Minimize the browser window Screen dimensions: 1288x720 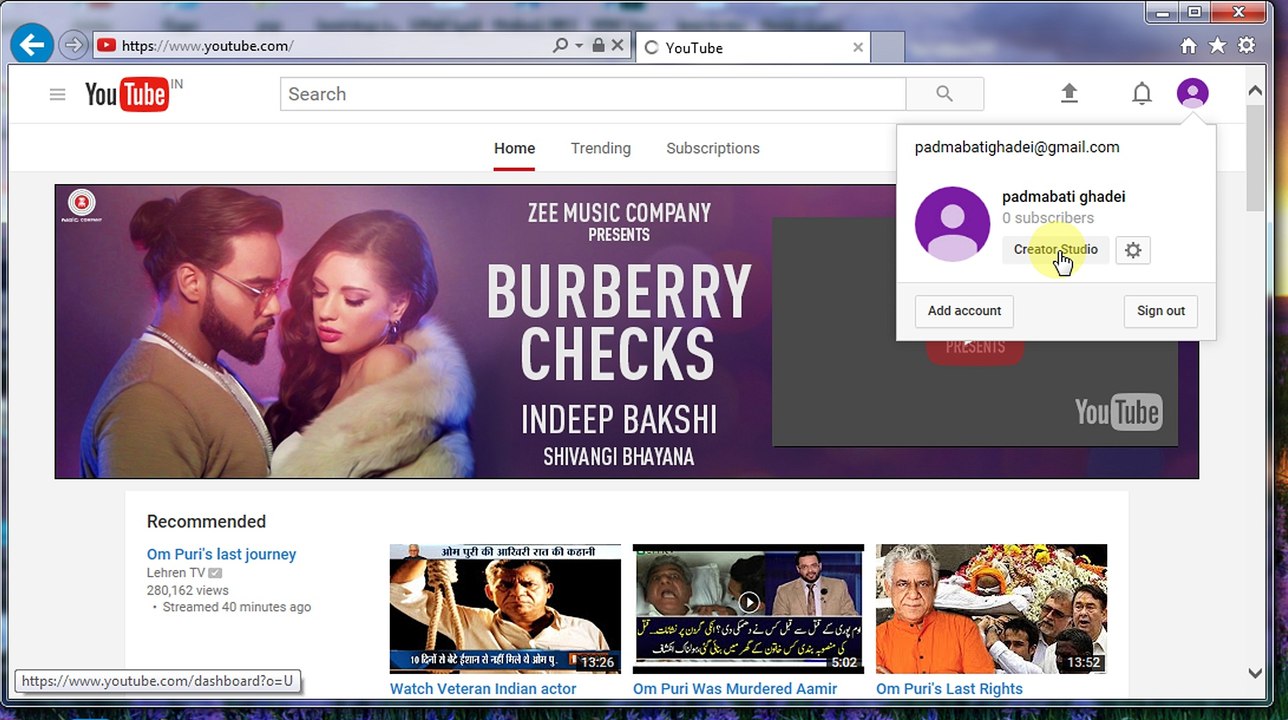coord(1164,12)
